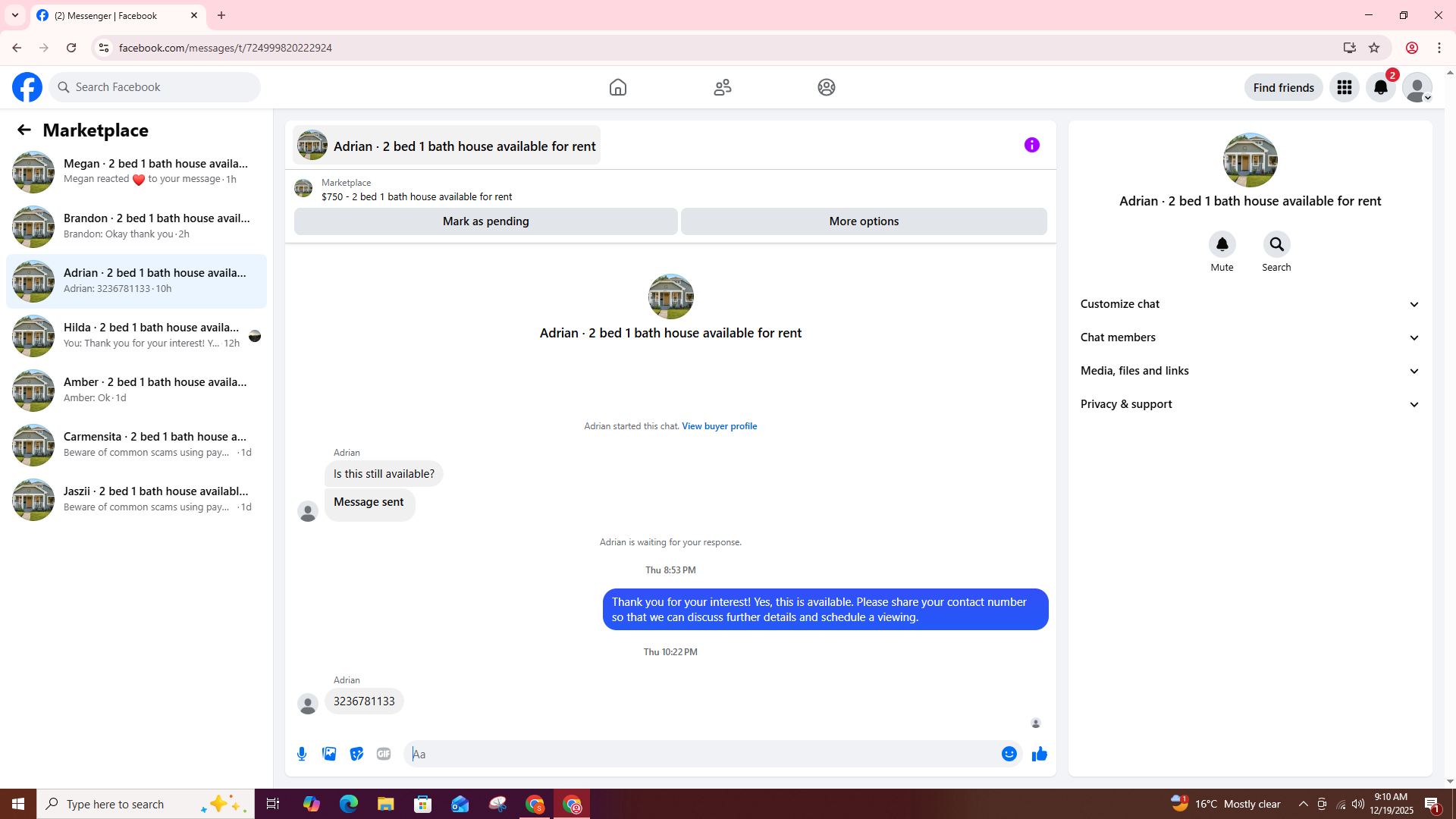
Task: Search in conversation with magnifier icon
Action: click(1276, 245)
